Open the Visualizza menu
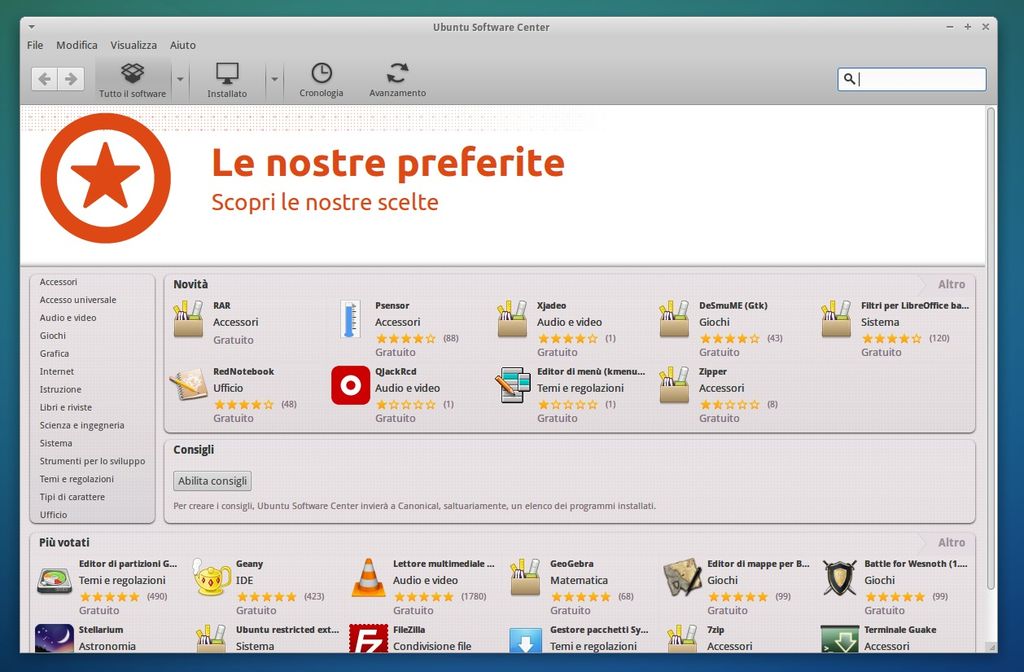This screenshot has height=672, width=1024. pyautogui.click(x=133, y=45)
